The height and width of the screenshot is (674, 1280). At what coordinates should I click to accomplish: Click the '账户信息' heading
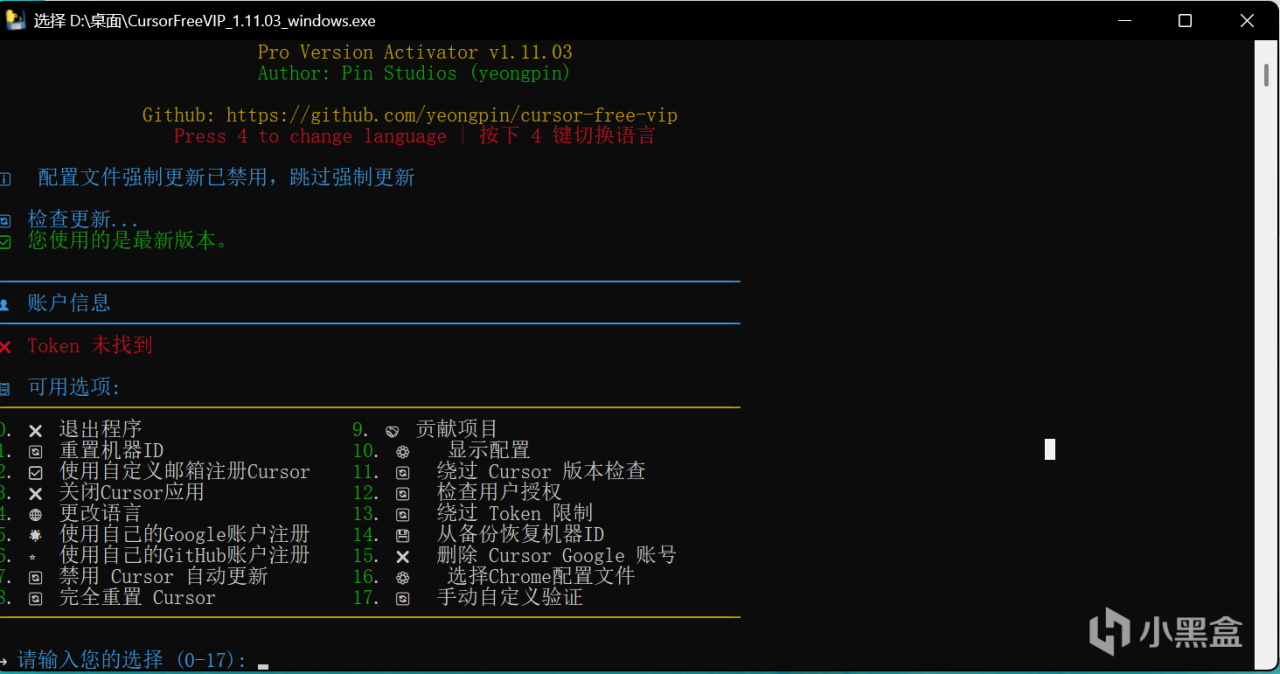[69, 304]
